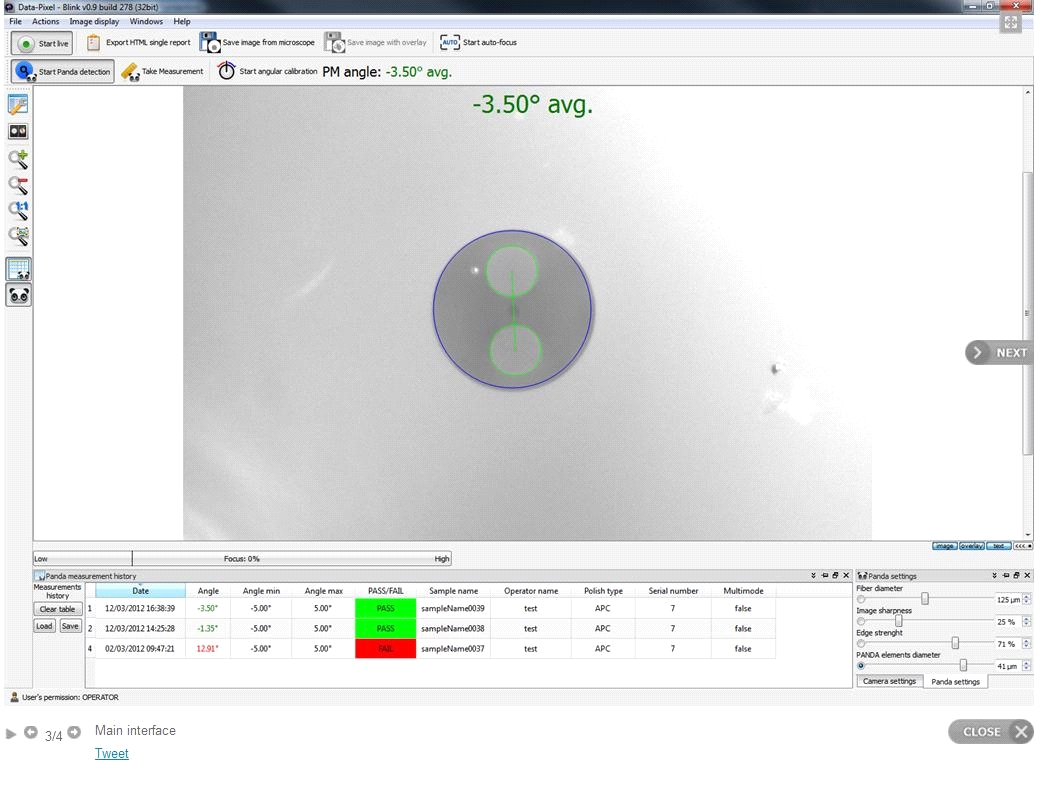This screenshot has width=1051, height=796.
Task: Open the Image display menu
Action: tap(94, 21)
